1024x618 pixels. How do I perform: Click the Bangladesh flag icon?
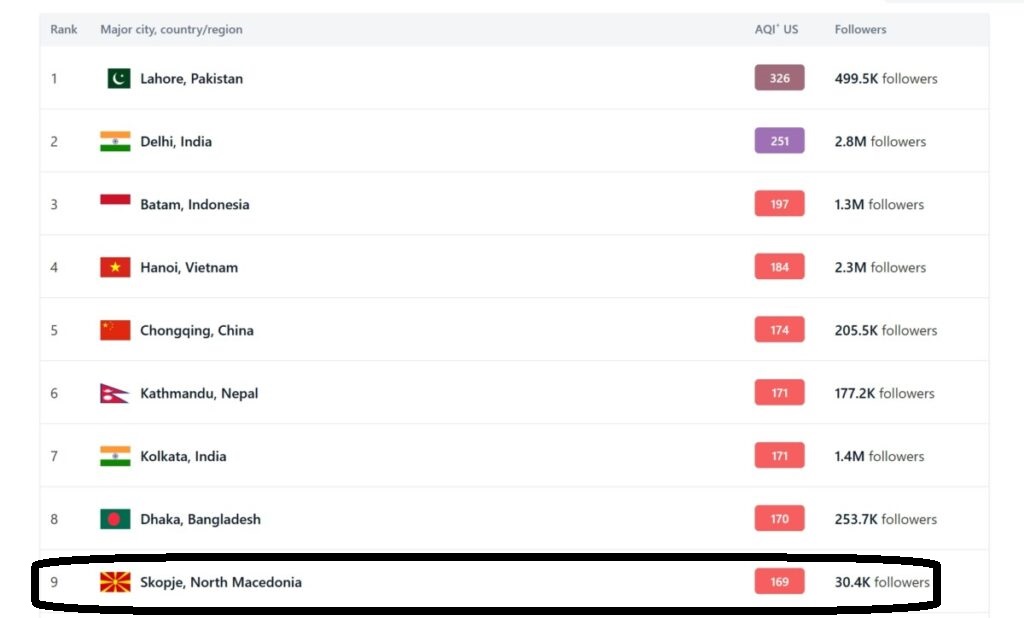coord(115,519)
